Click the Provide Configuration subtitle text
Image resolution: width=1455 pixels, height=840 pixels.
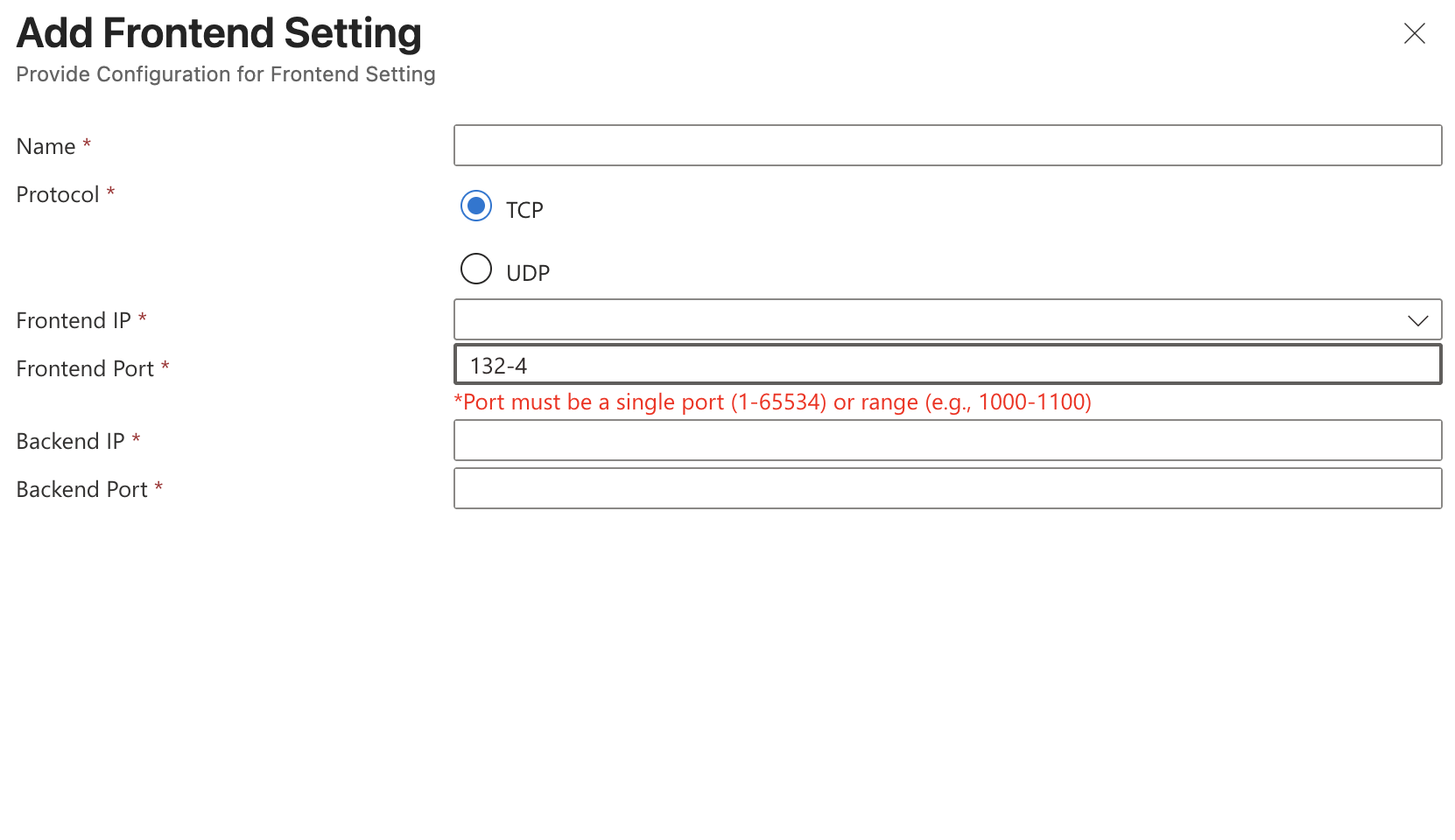pyautogui.click(x=226, y=74)
